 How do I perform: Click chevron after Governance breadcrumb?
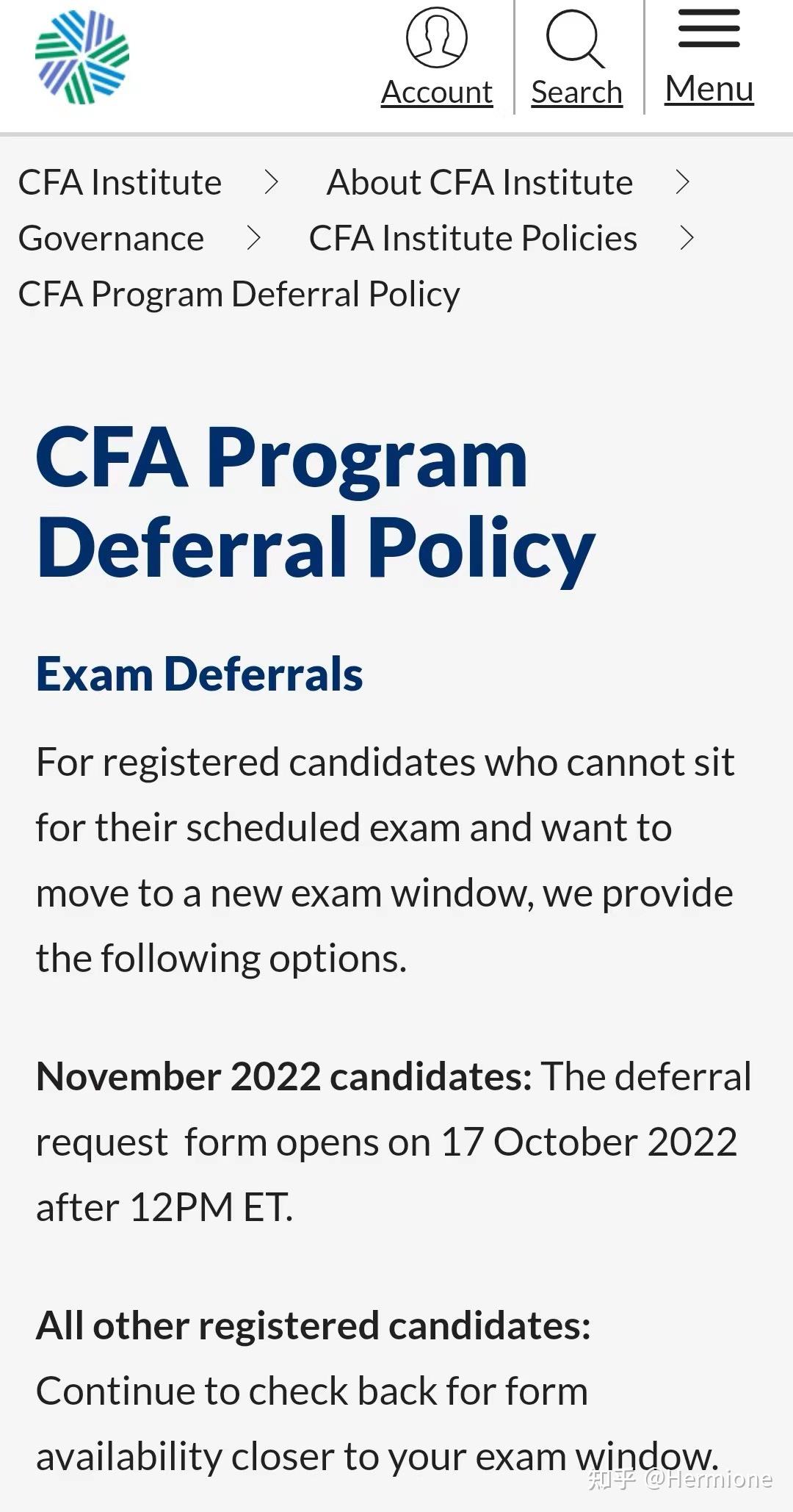(x=254, y=238)
